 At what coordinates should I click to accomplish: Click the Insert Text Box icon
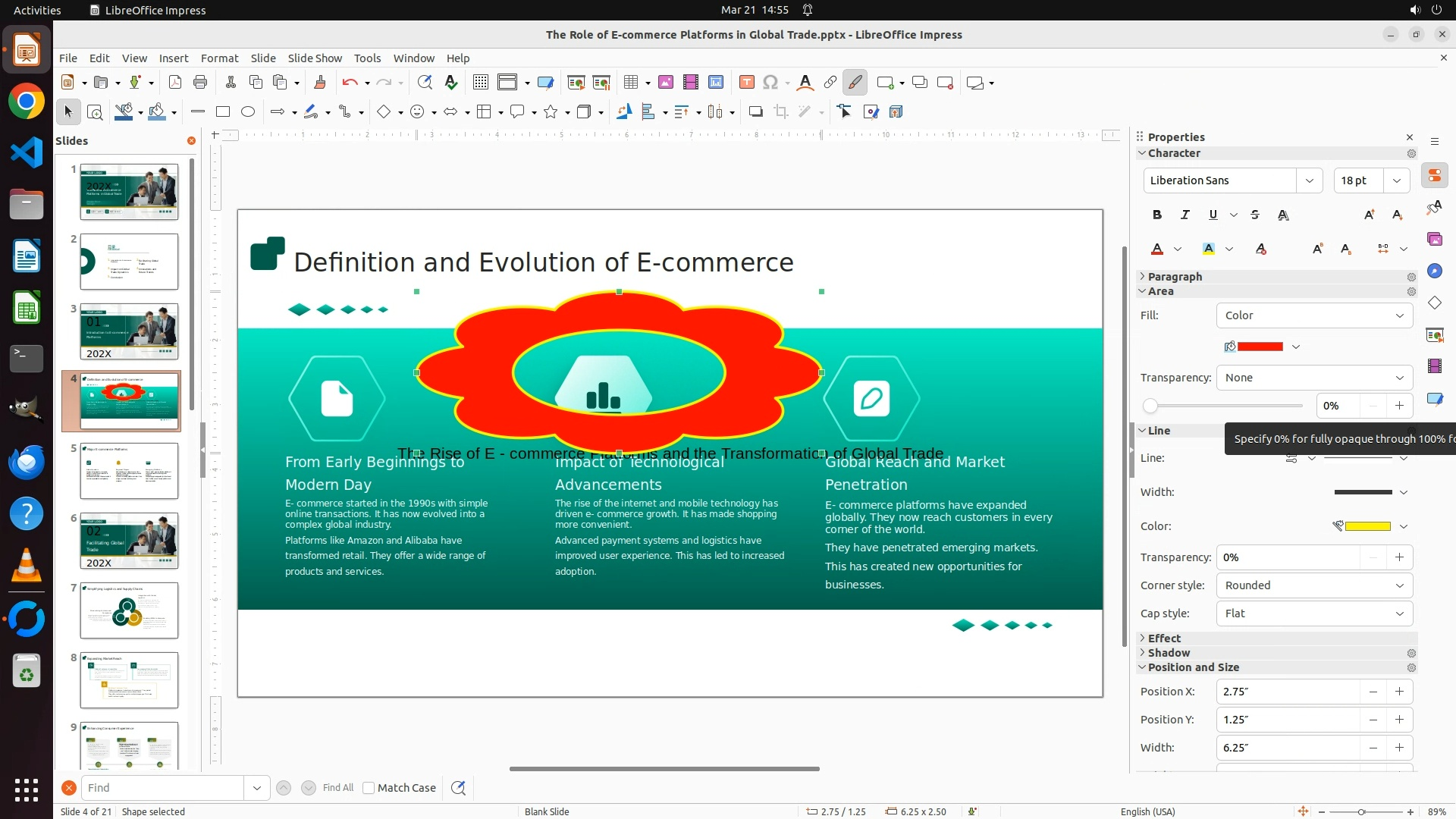[x=746, y=83]
